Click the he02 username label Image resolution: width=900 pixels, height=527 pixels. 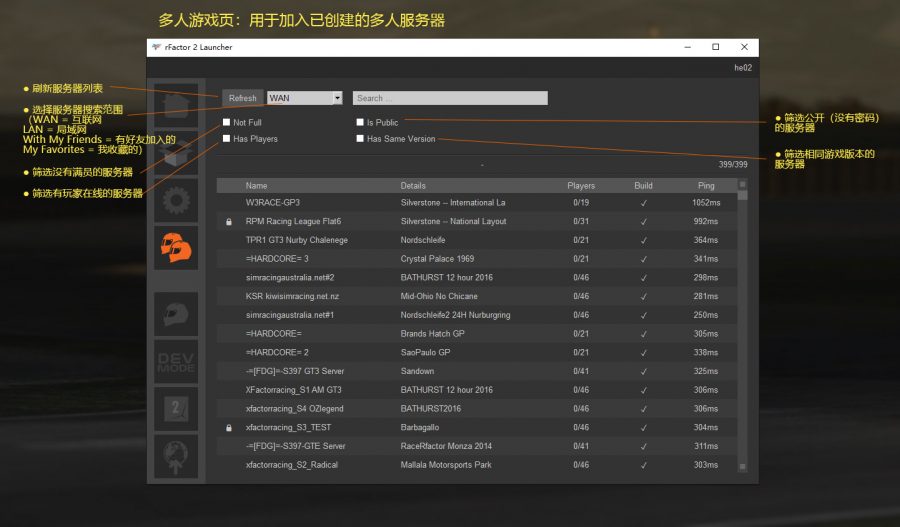coord(743,68)
